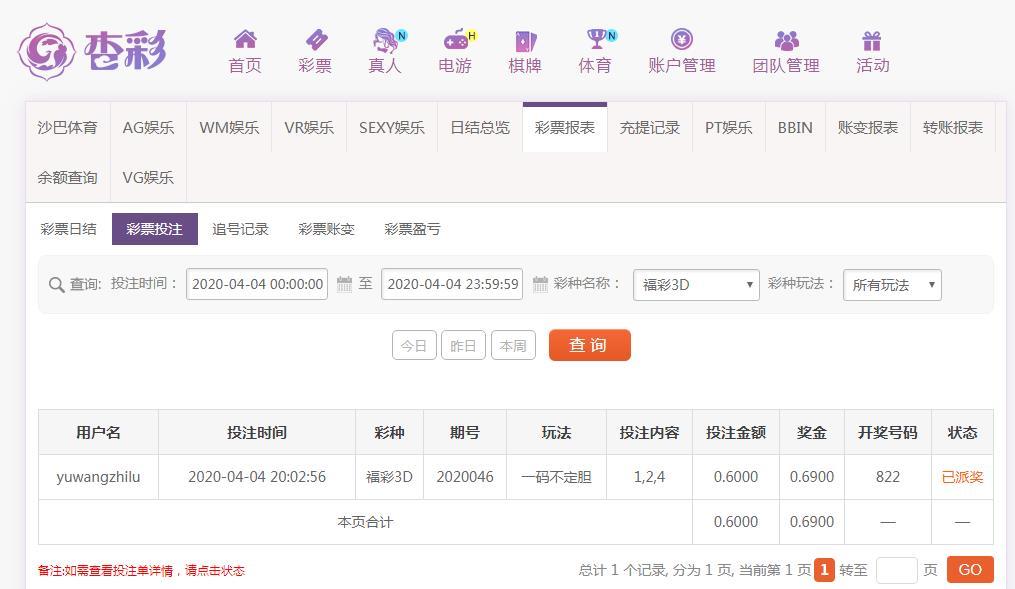Switch to 日结总览 tab

[x=480, y=128]
